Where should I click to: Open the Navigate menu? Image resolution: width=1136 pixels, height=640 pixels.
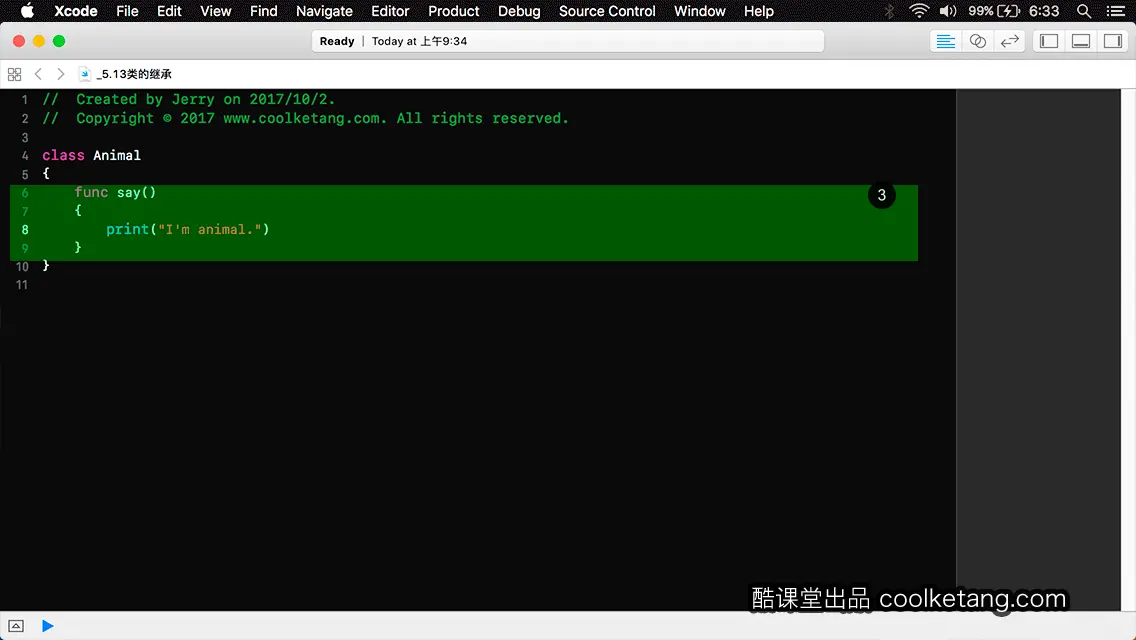[324, 11]
